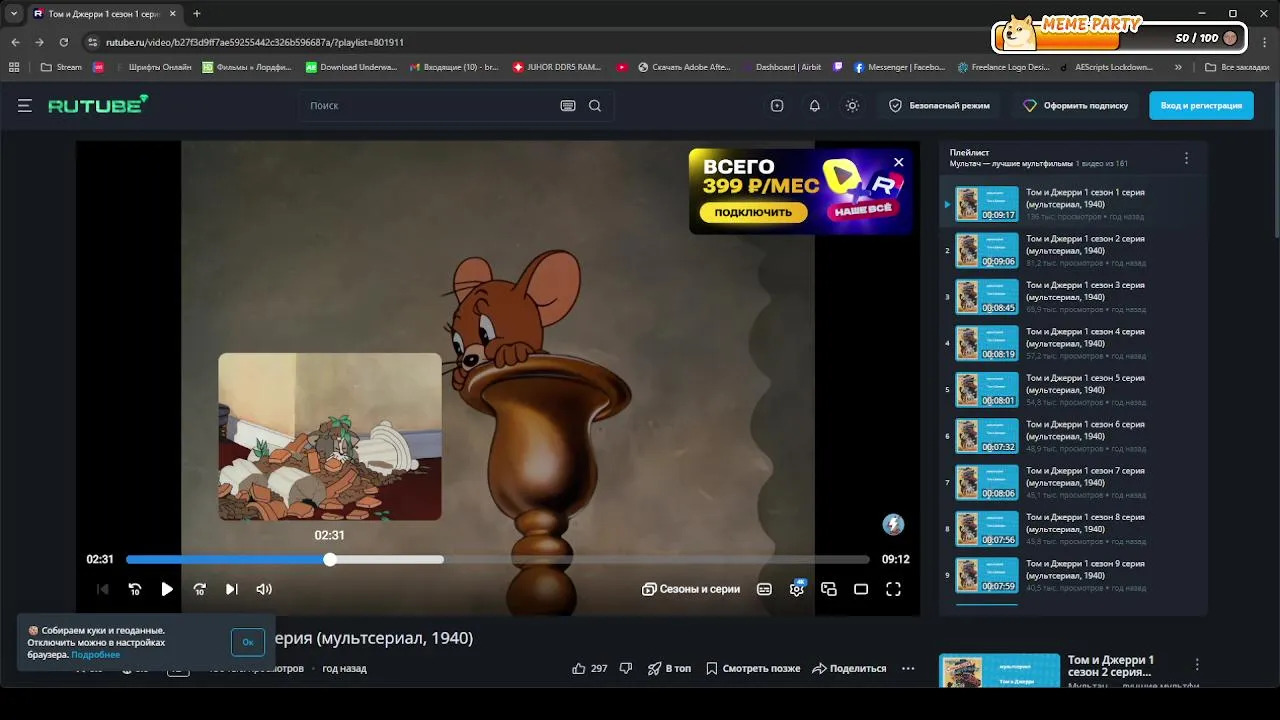Open browser apps grid icon

pyautogui.click(x=14, y=67)
